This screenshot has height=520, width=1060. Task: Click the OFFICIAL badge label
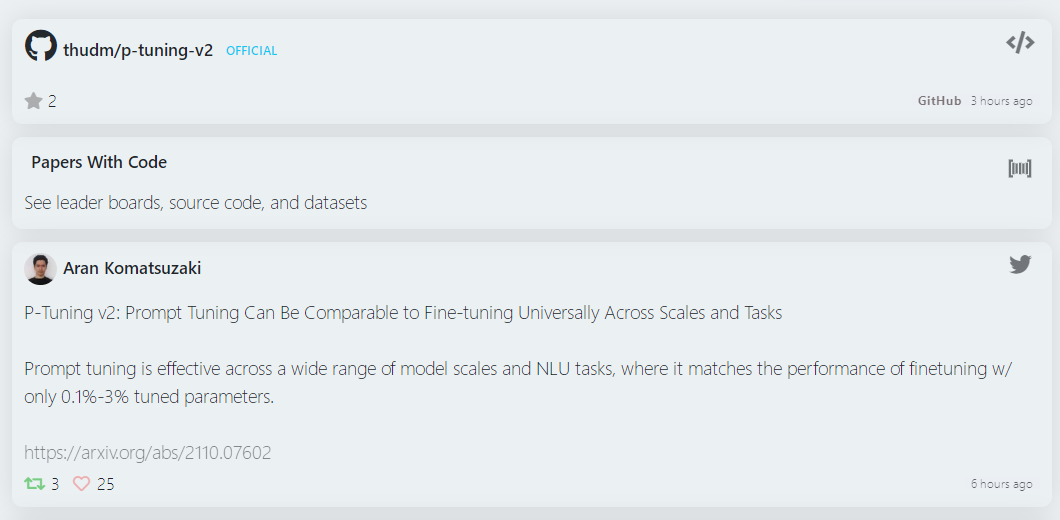pos(252,51)
